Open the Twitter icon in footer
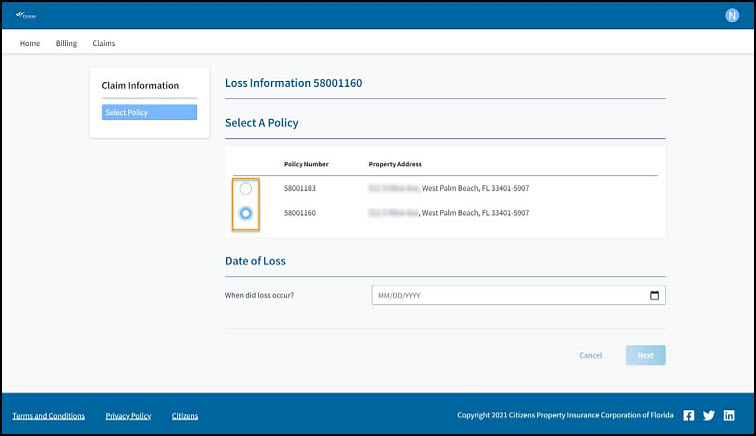The width and height of the screenshot is (756, 436). [709, 415]
